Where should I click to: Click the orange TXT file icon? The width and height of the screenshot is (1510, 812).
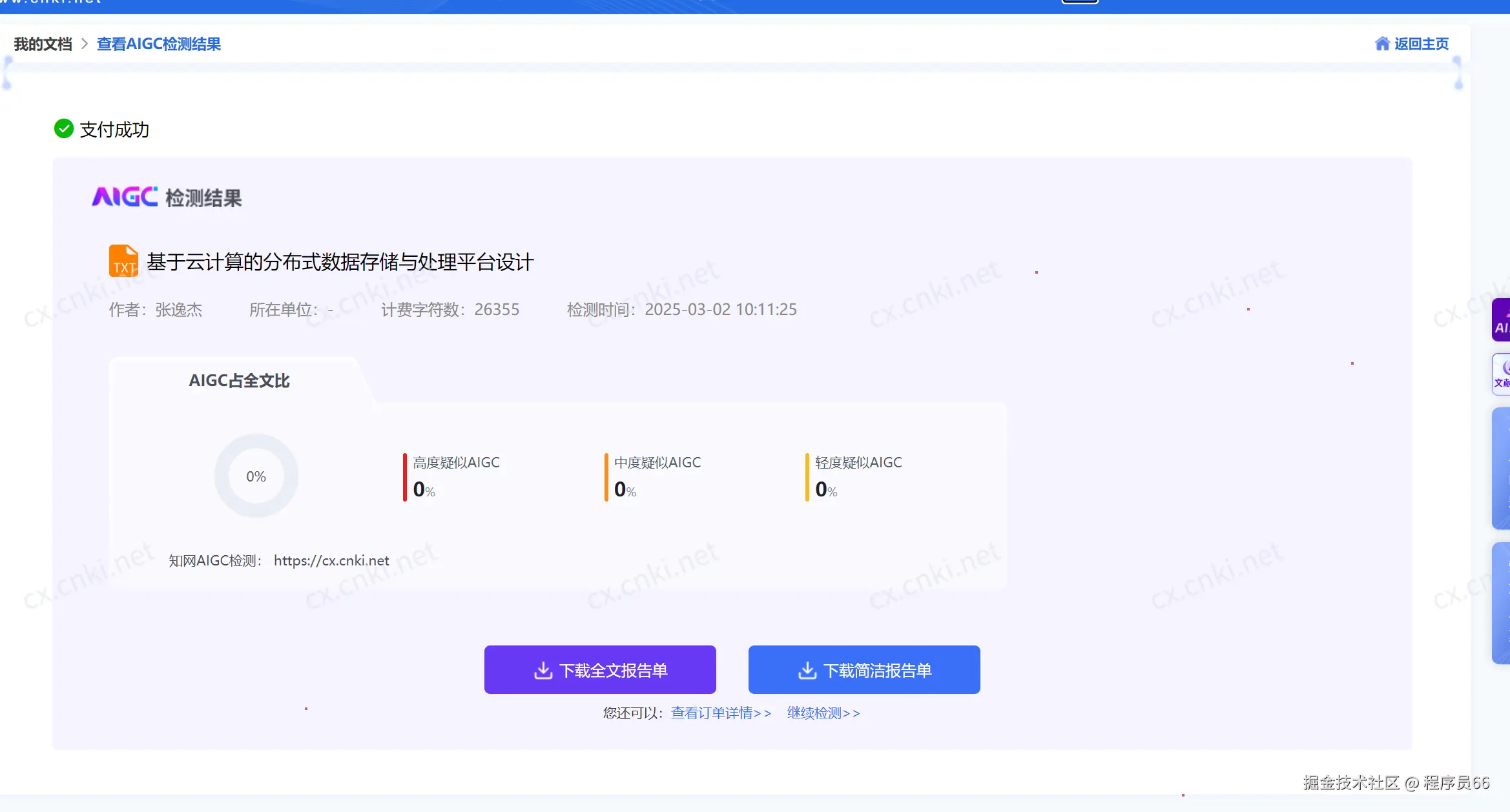(x=123, y=261)
